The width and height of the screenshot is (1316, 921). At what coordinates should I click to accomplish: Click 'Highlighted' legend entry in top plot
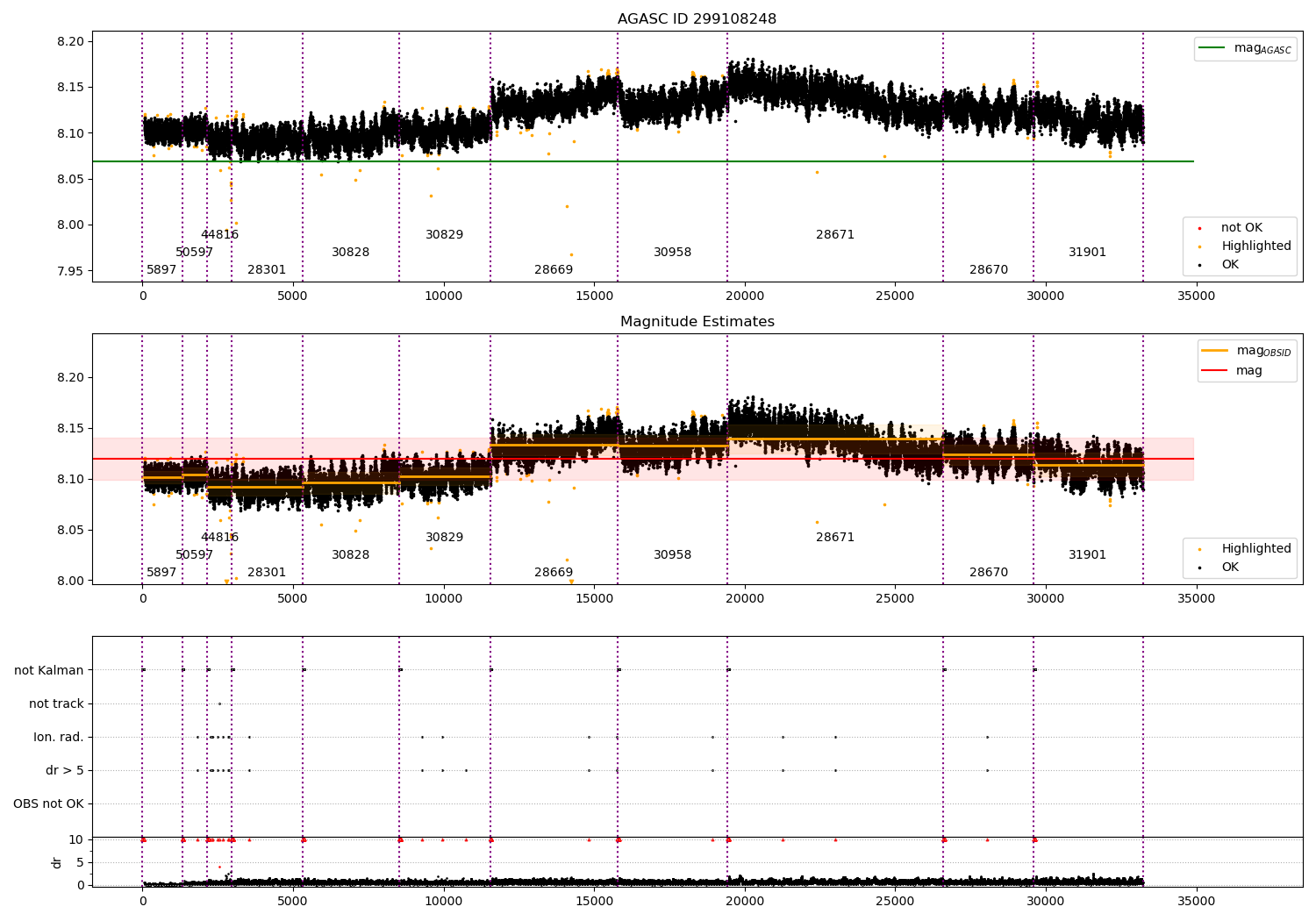pyautogui.click(x=1255, y=246)
